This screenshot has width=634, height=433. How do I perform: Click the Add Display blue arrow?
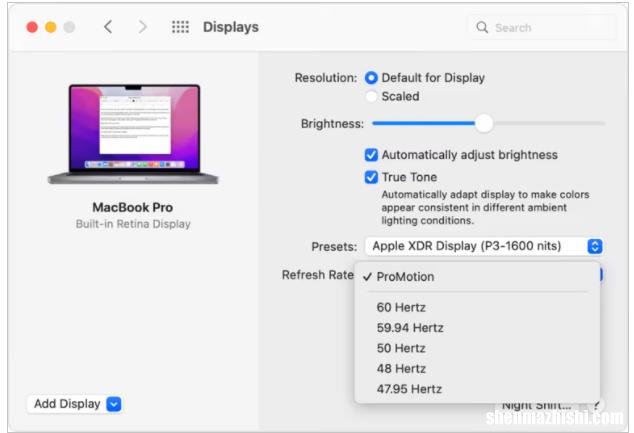pos(114,404)
